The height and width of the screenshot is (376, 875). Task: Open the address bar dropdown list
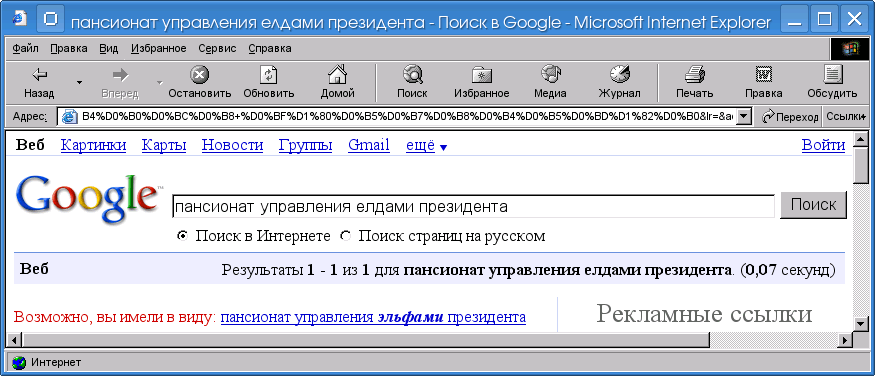coord(743,117)
